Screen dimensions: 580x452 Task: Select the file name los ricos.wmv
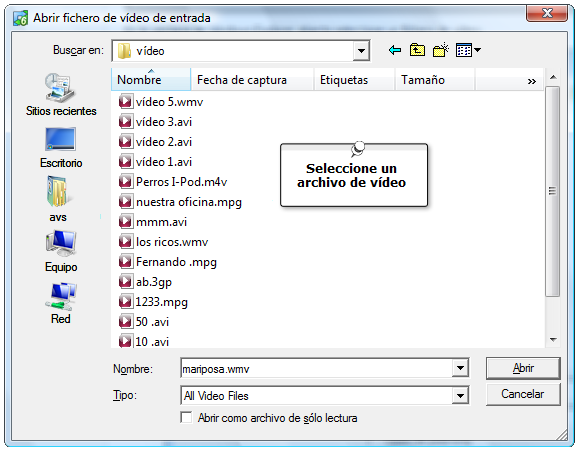[x=172, y=242]
